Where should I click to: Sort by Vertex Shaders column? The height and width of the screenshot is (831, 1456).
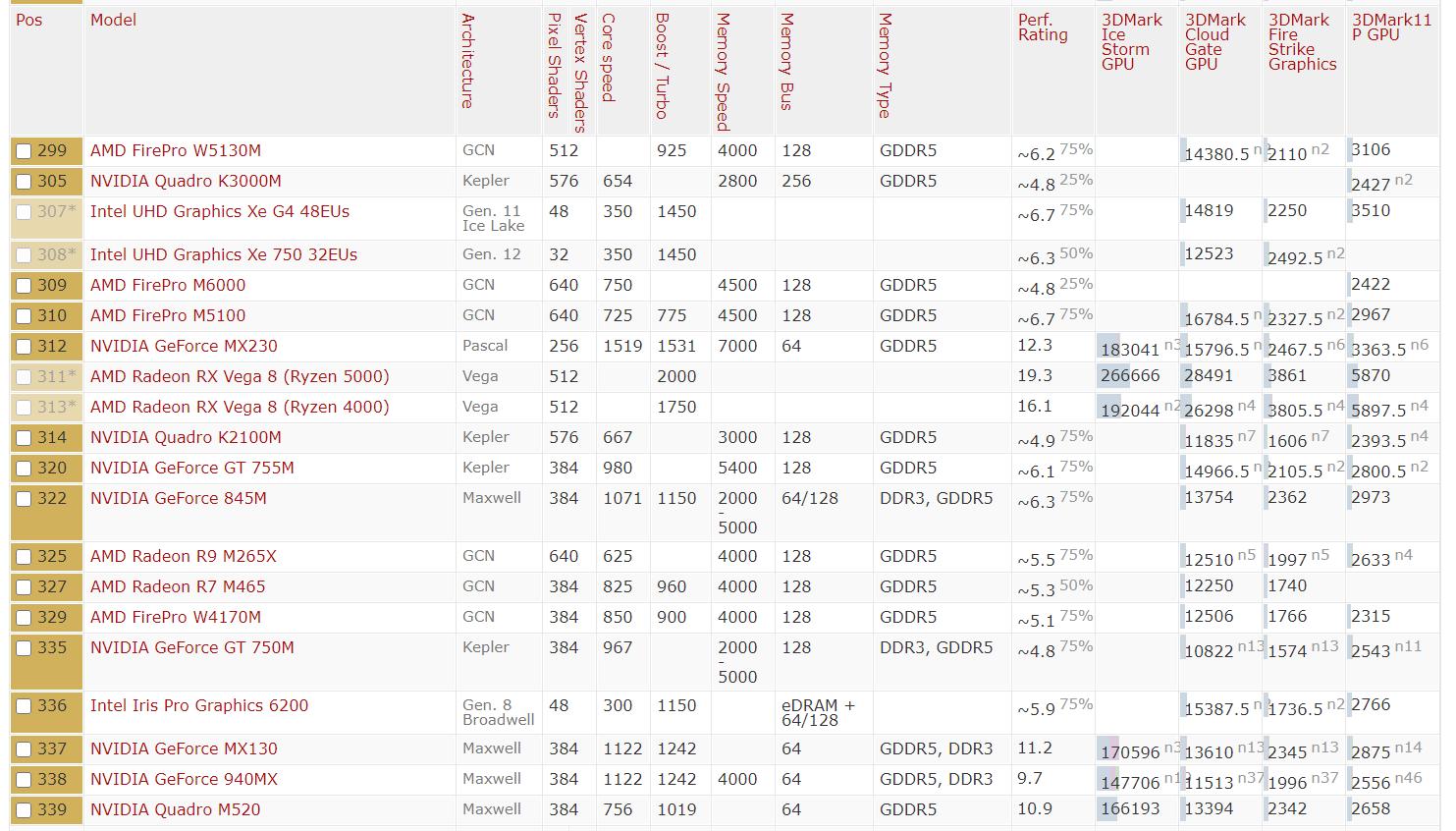coord(580,73)
